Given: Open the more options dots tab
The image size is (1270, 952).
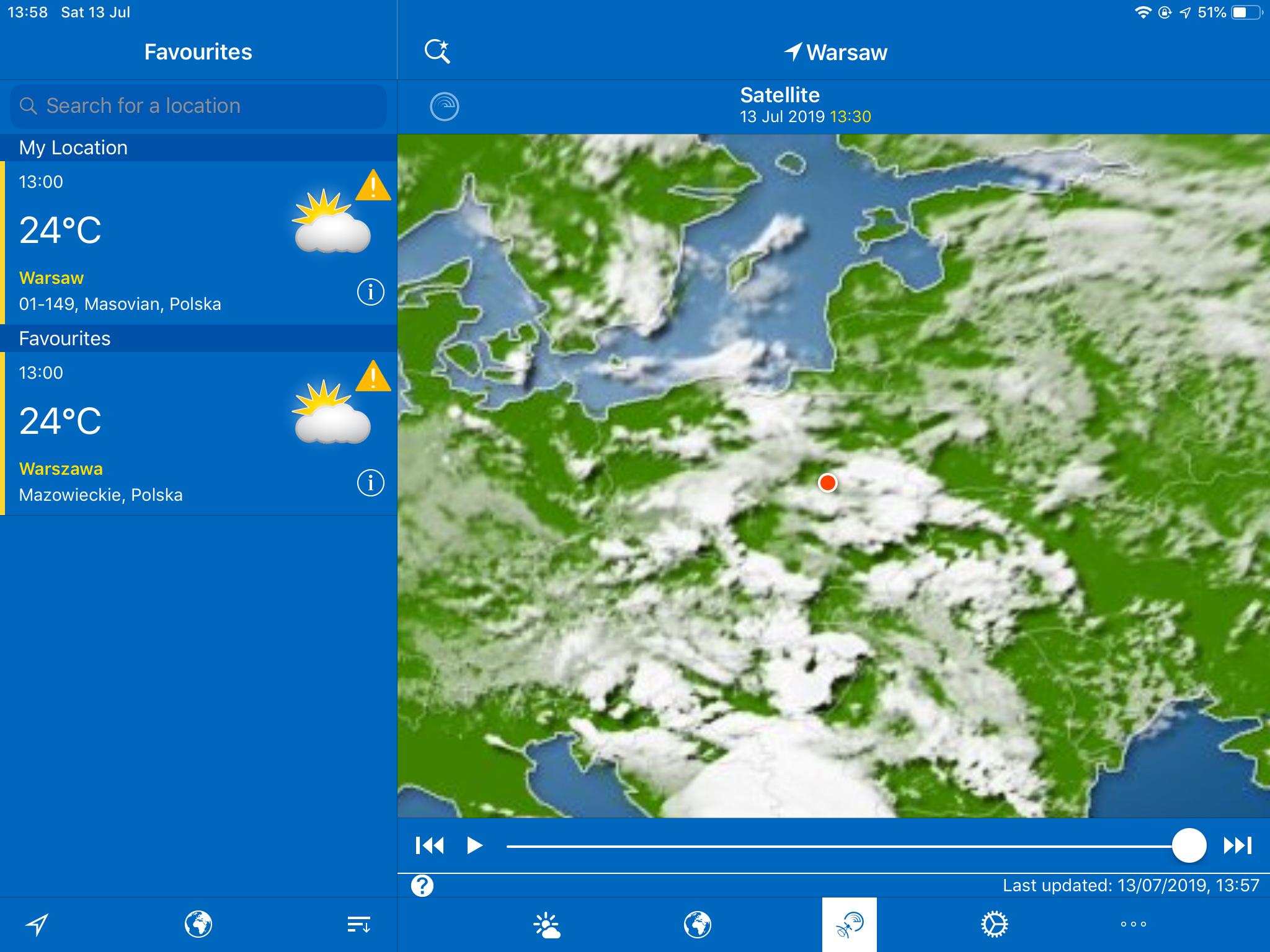Looking at the screenshot, I should [1134, 925].
